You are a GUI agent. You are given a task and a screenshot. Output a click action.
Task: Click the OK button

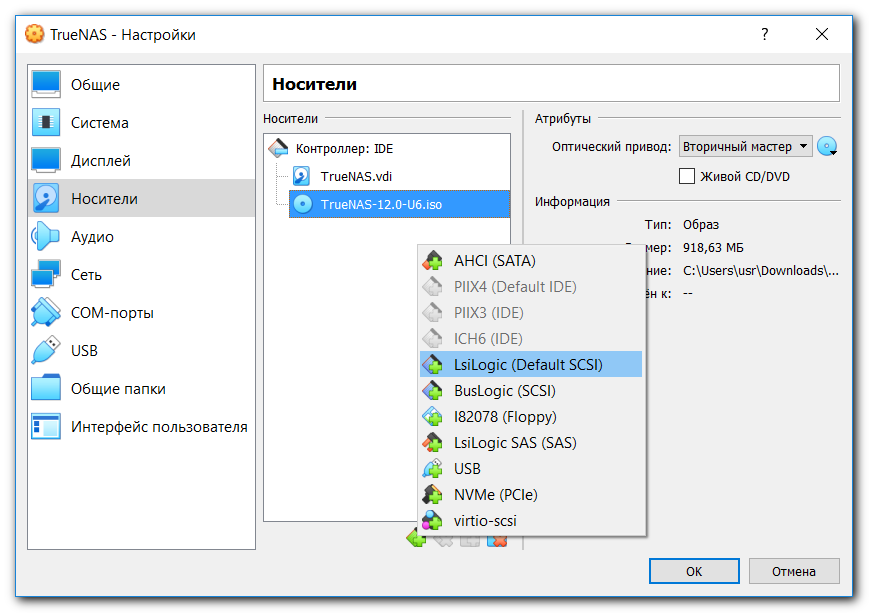(693, 572)
